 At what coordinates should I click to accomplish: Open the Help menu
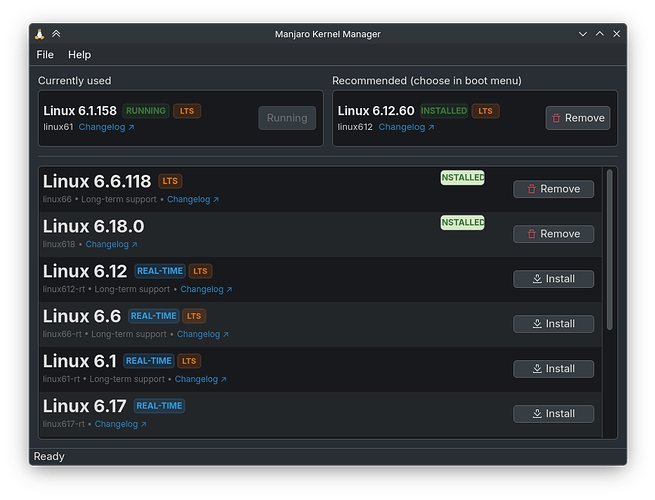coord(79,55)
